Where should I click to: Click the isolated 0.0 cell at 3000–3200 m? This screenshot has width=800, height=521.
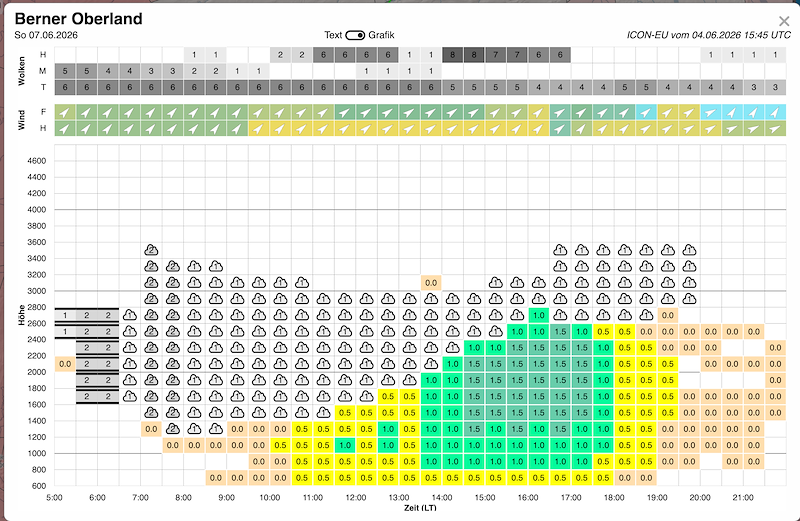431,283
